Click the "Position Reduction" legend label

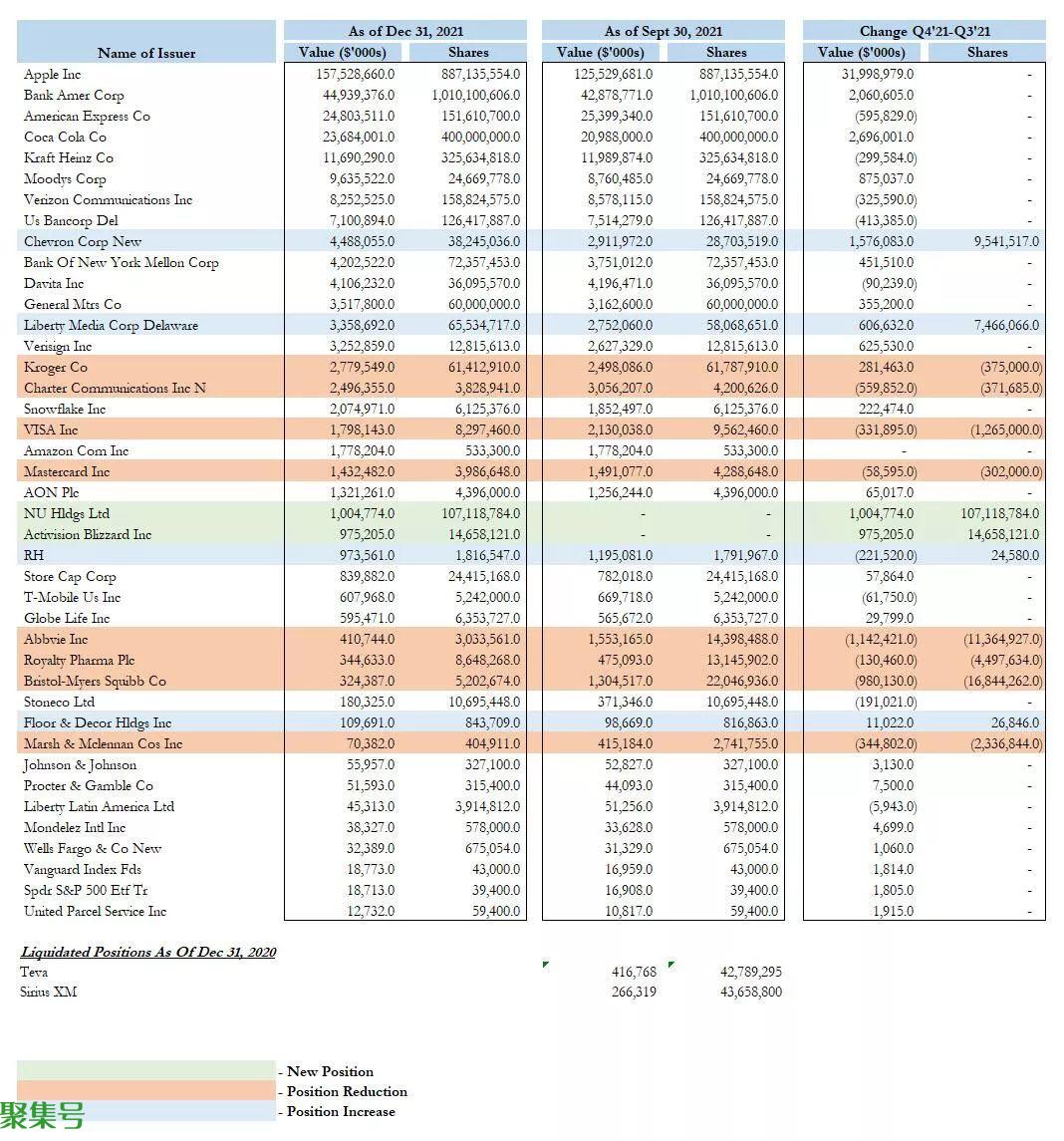pos(347,1091)
